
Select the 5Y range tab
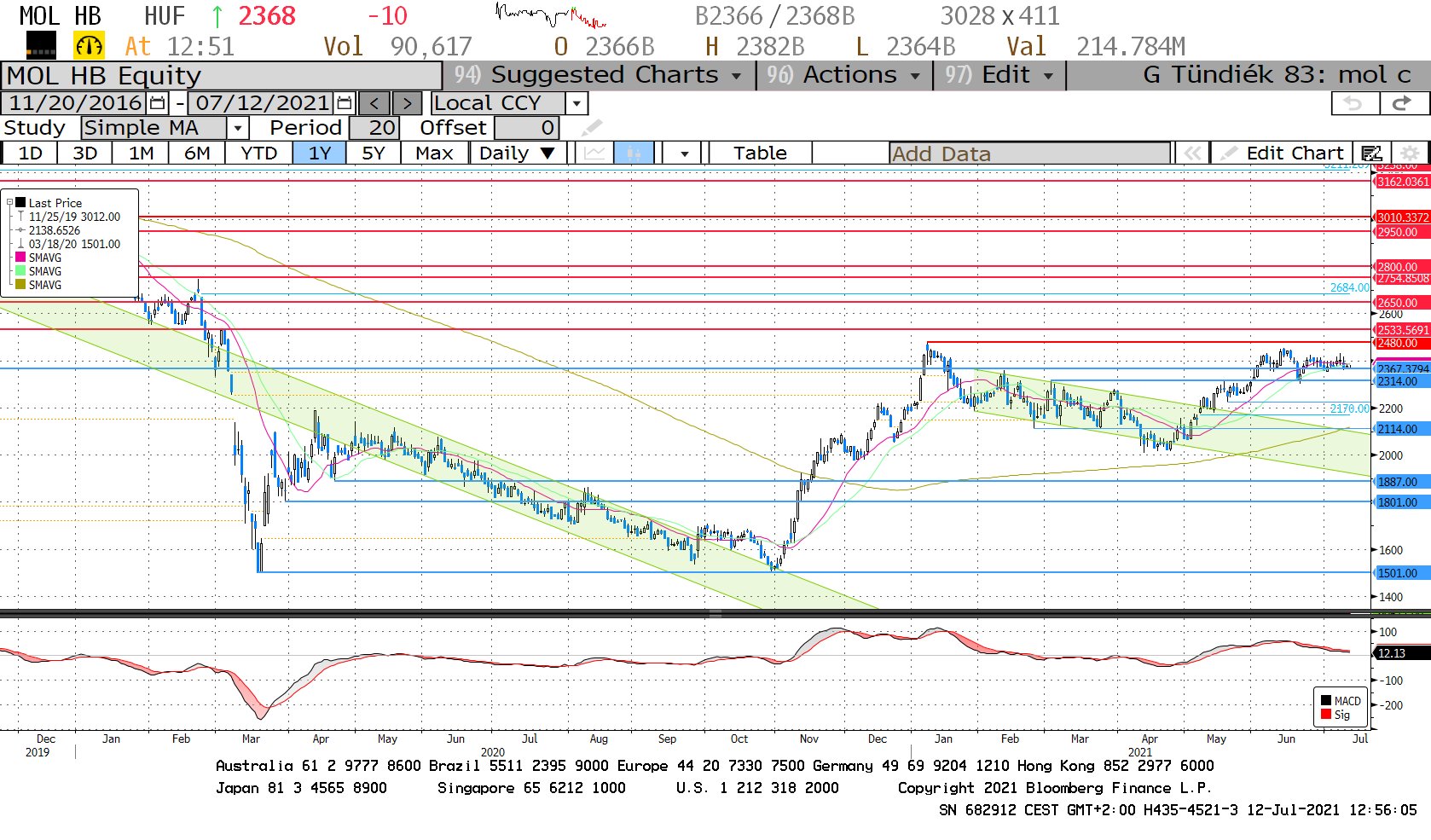pyautogui.click(x=374, y=154)
